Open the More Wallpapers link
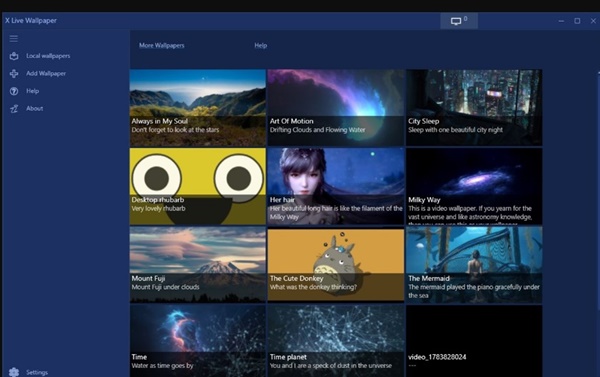600x377 pixels. click(161, 45)
